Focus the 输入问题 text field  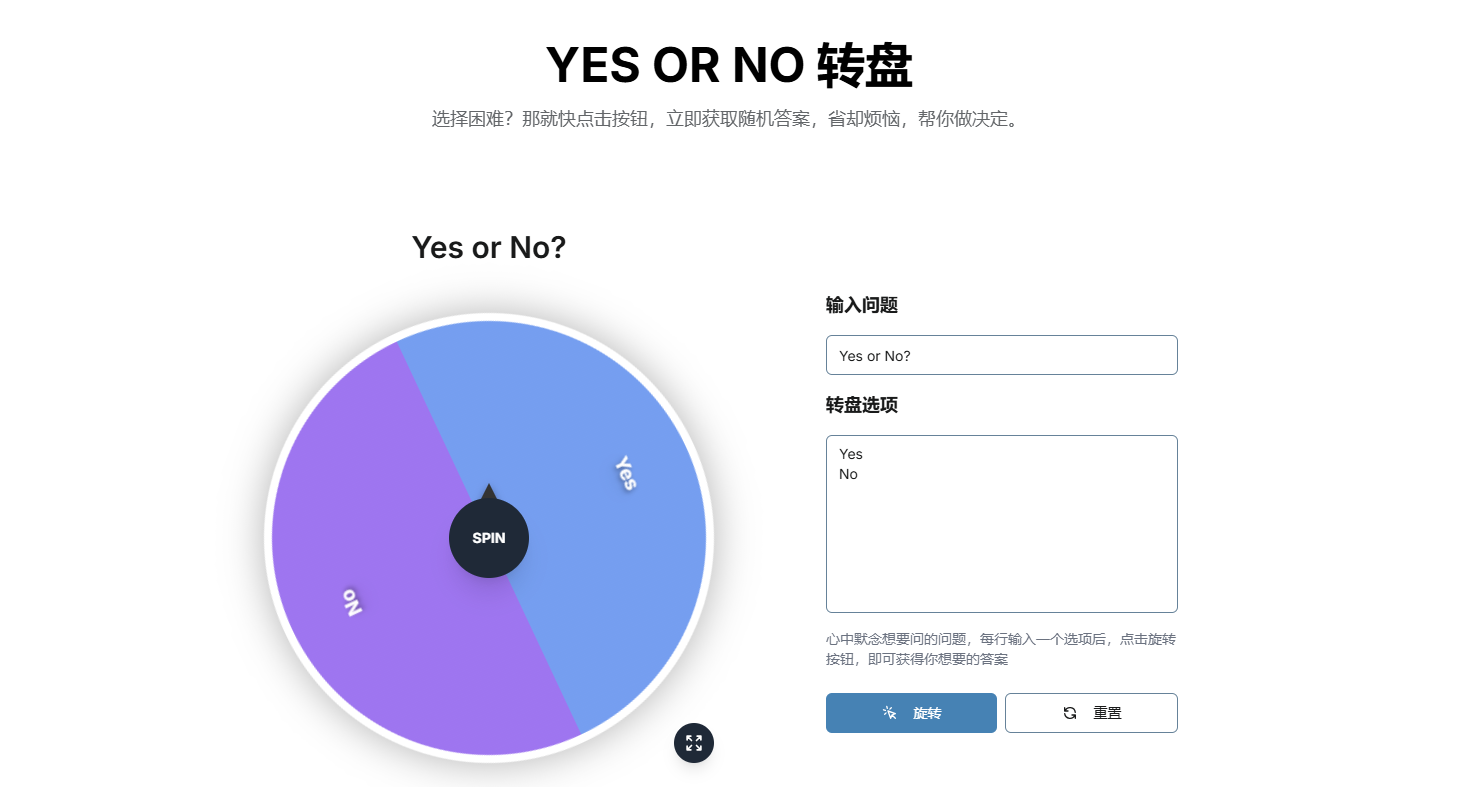click(1001, 355)
